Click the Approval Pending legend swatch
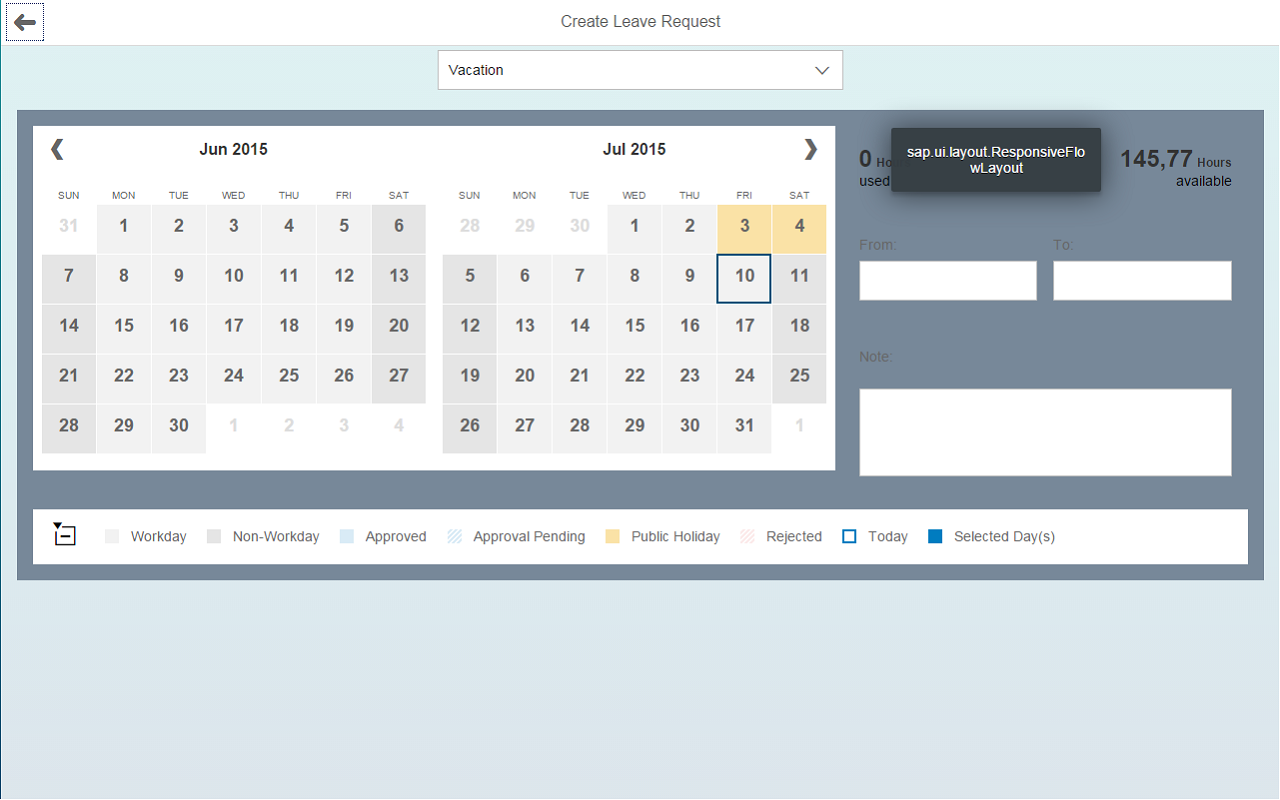The height and width of the screenshot is (800, 1280). (455, 537)
